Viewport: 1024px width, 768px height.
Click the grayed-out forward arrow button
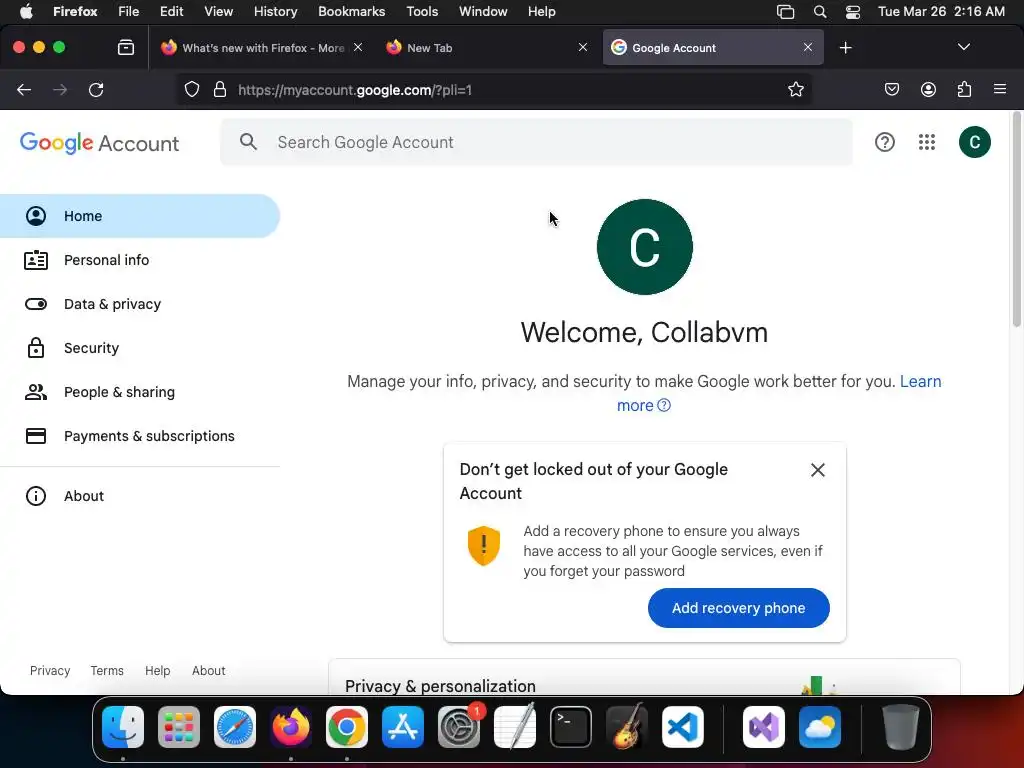[60, 89]
